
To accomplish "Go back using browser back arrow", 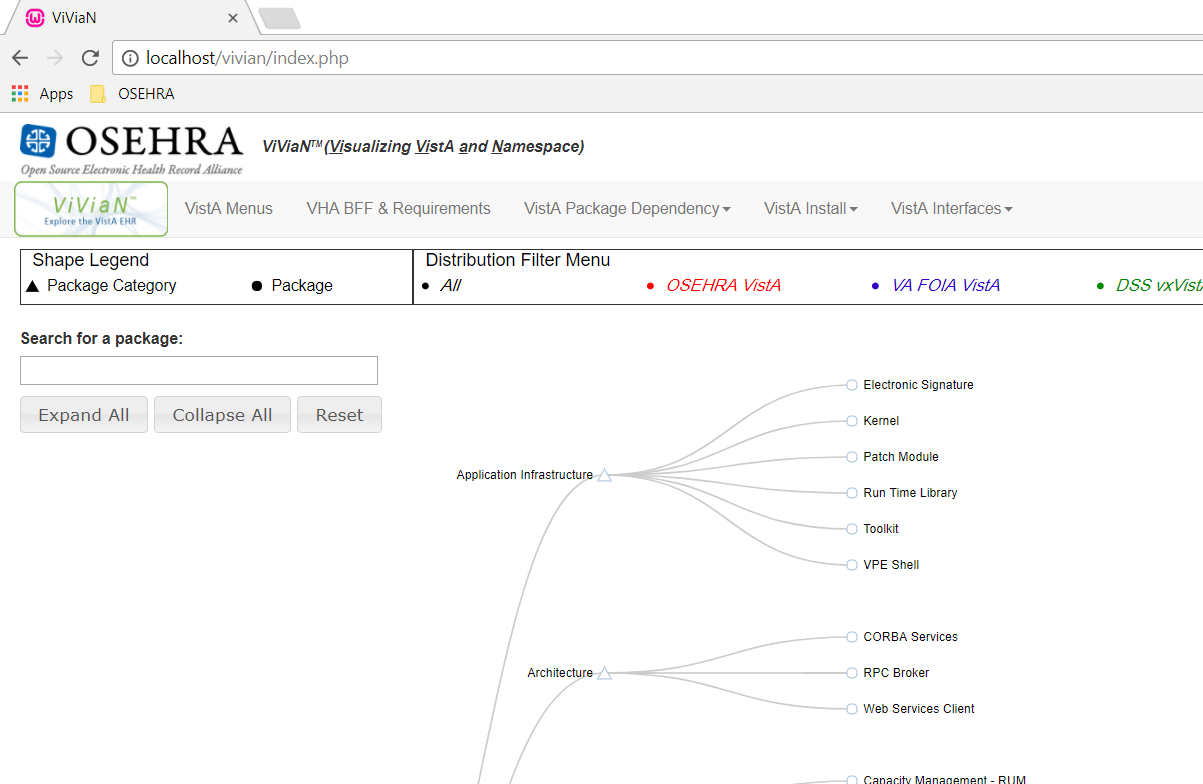I will coord(20,58).
